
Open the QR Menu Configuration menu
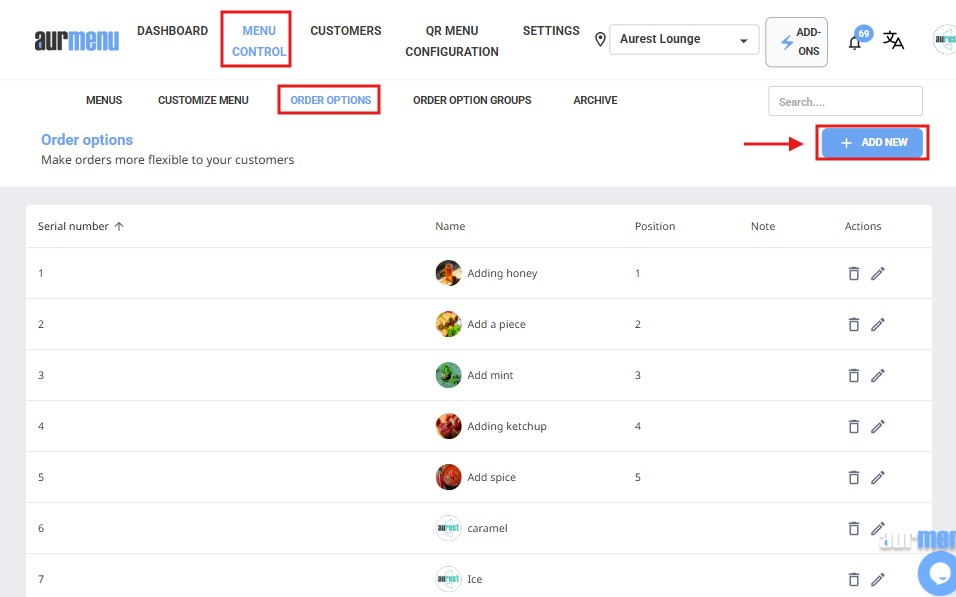click(x=451, y=41)
